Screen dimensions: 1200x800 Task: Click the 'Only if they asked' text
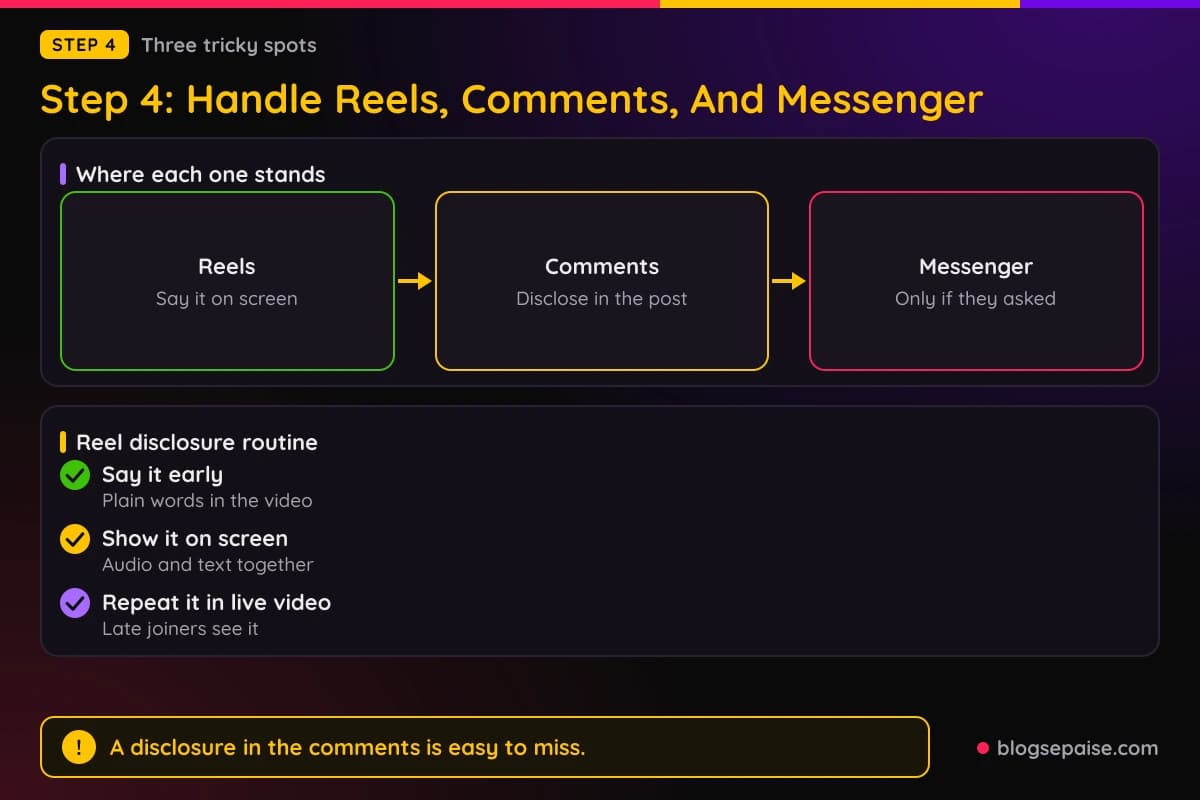point(976,298)
